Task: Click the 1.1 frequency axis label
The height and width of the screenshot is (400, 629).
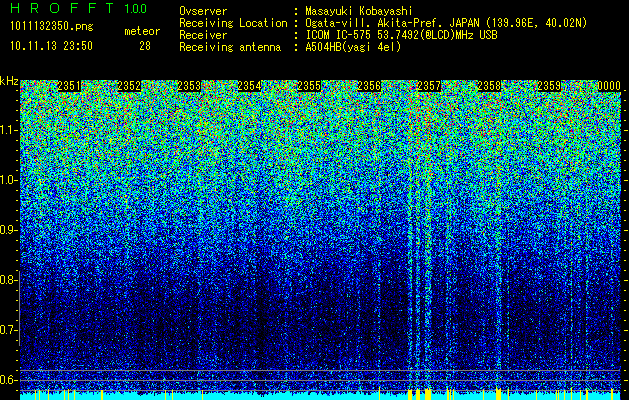Action: point(8,130)
